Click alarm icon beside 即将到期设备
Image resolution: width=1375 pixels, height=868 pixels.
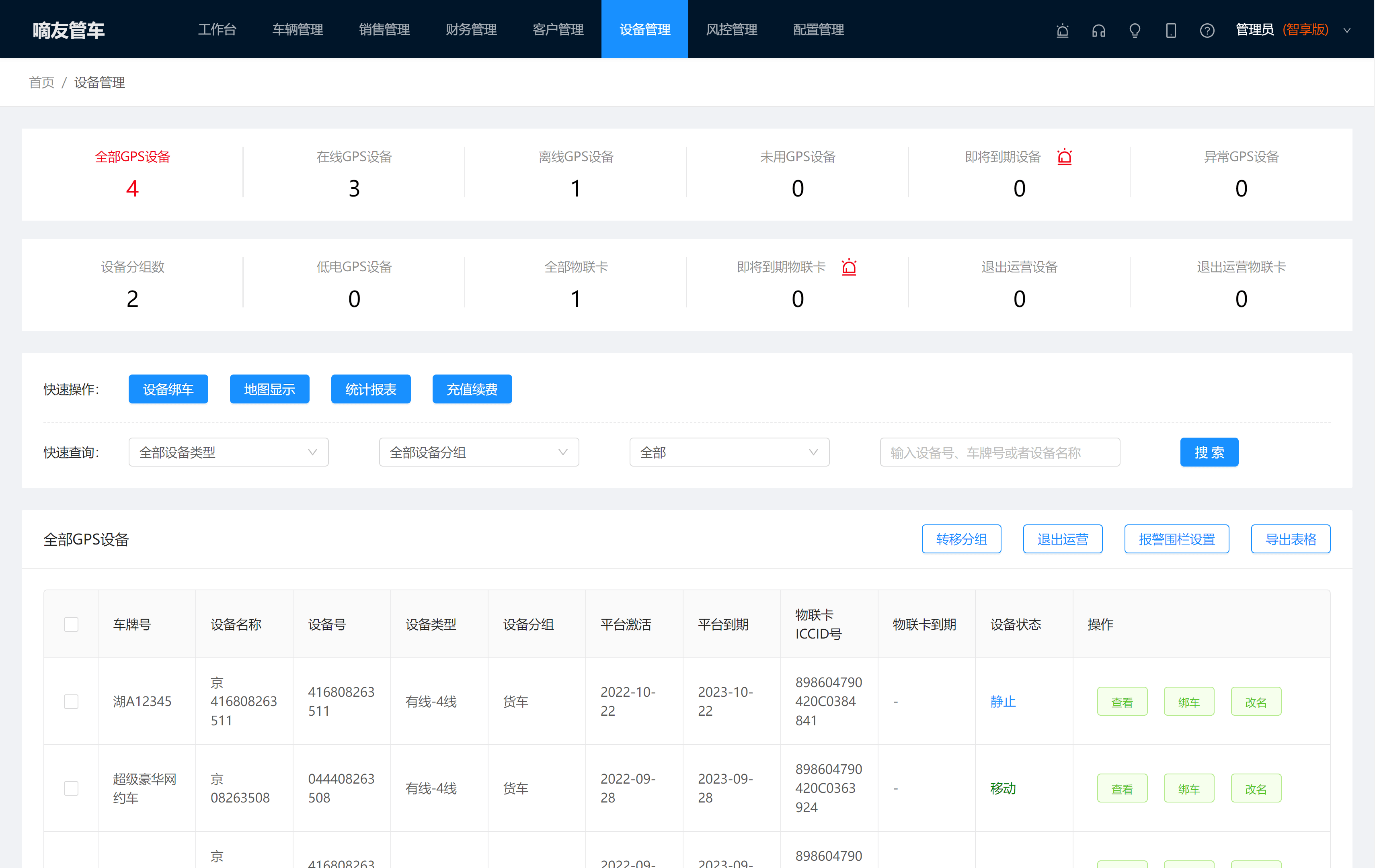point(1064,157)
